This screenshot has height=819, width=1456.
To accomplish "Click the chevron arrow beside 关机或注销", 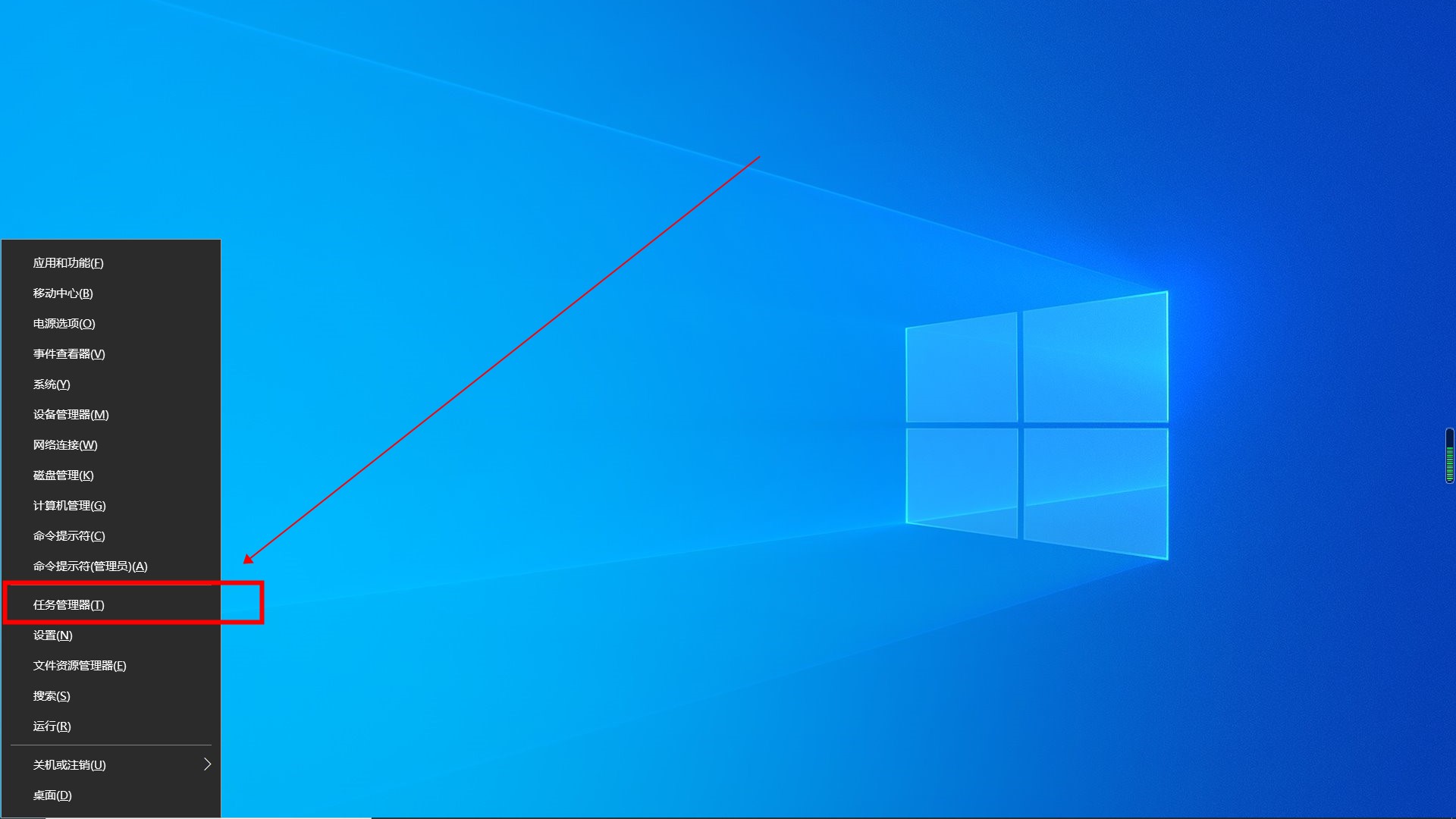I will pos(207,764).
